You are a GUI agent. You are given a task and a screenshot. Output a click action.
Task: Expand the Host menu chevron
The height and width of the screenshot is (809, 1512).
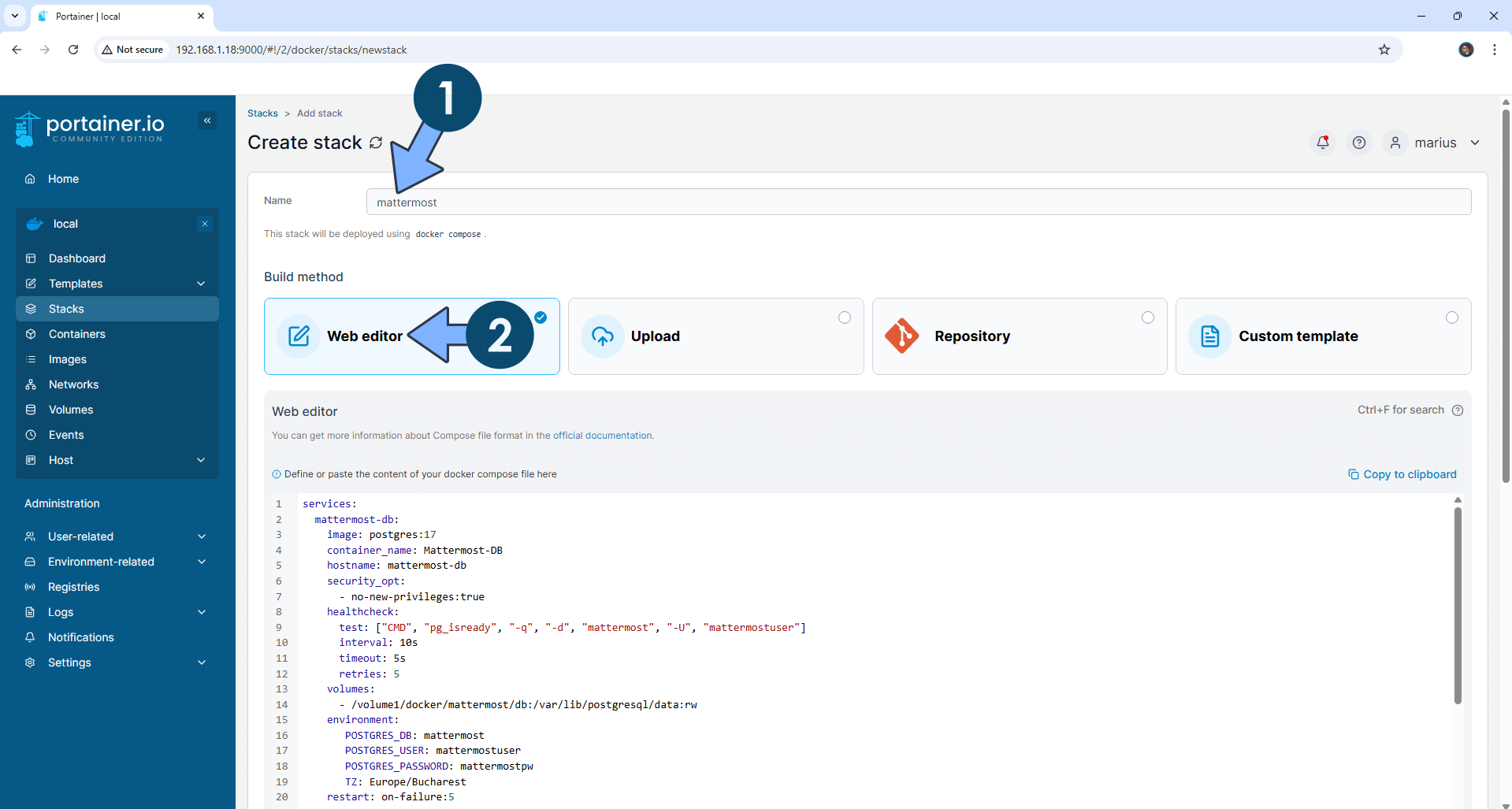(201, 460)
